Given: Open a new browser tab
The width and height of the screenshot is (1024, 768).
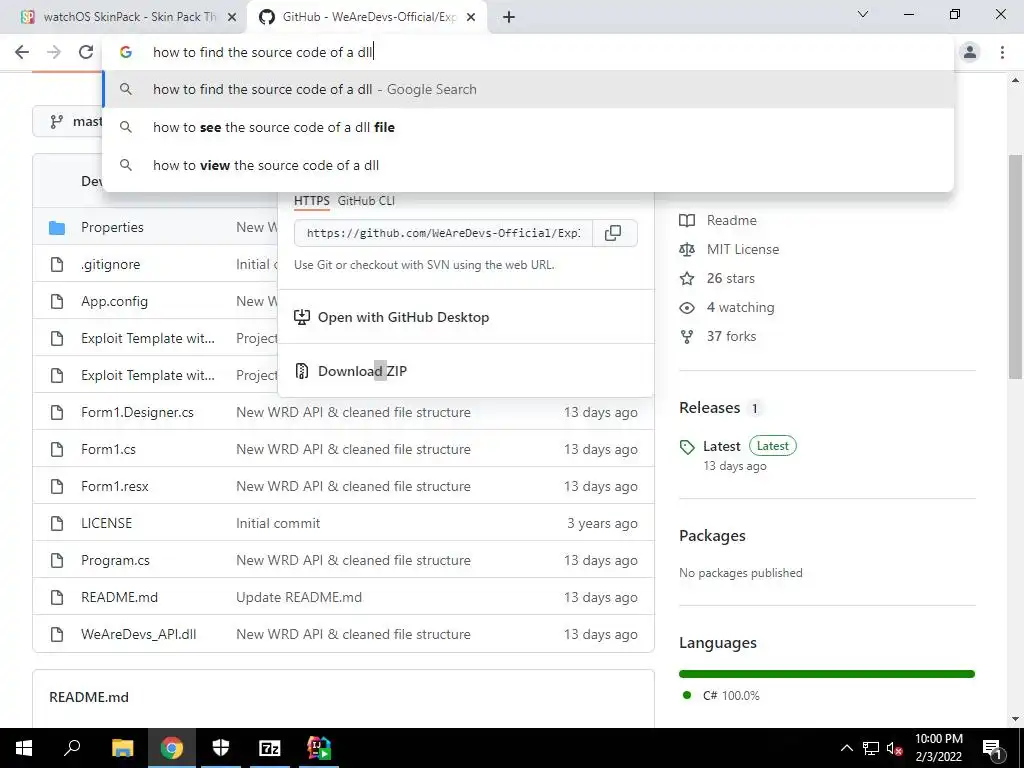Looking at the screenshot, I should [x=509, y=17].
